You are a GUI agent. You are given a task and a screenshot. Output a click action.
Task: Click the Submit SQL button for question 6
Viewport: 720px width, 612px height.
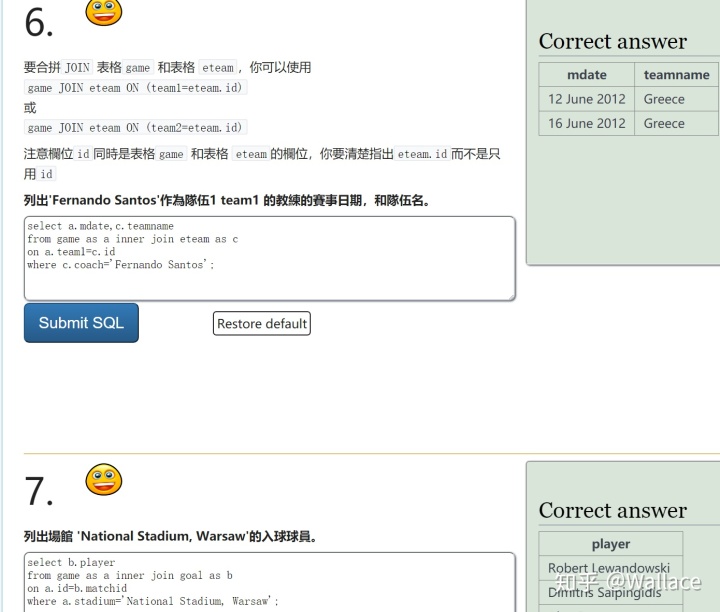pos(81,323)
